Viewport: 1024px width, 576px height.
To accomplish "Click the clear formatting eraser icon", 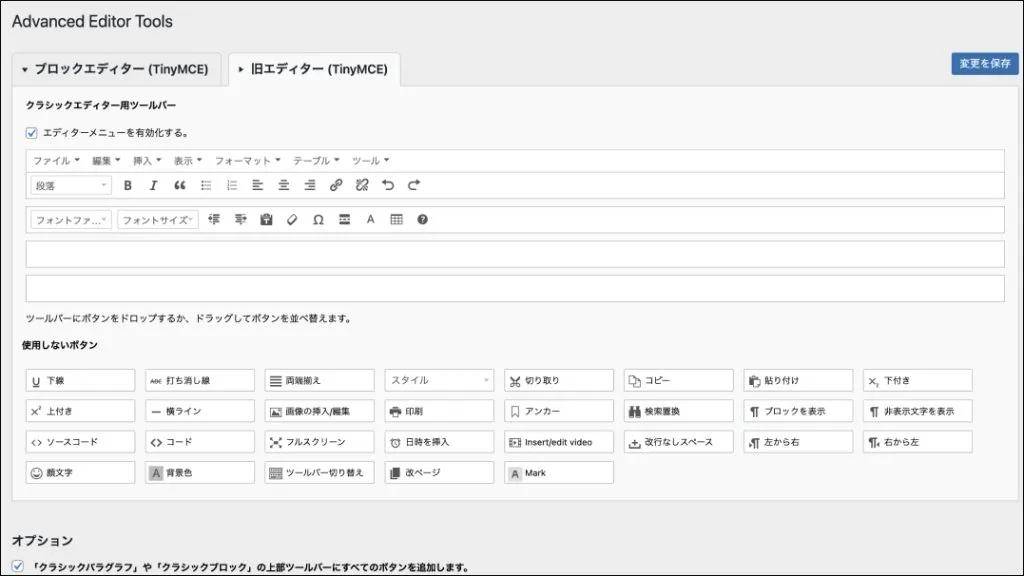I will pyautogui.click(x=292, y=219).
